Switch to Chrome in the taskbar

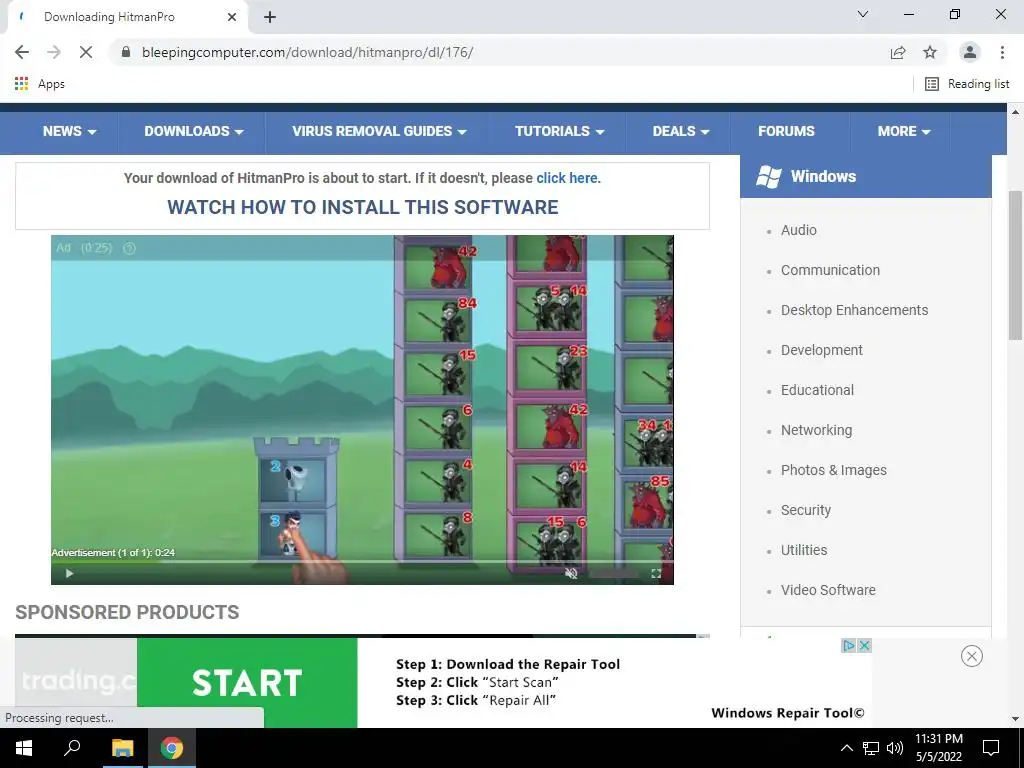coord(172,748)
